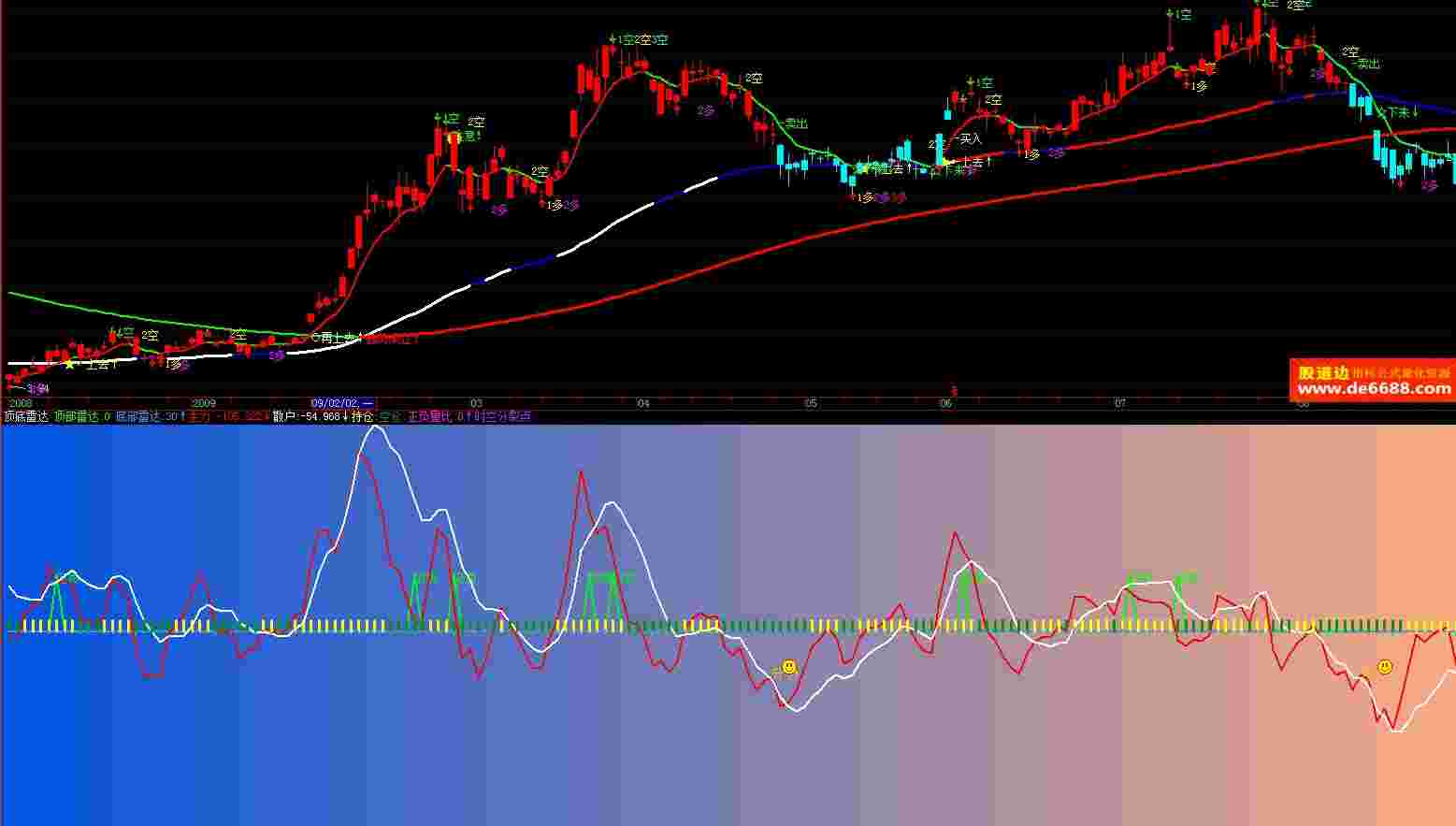Click the highest white line peak in indicator
The height and width of the screenshot is (826, 1456).
tap(376, 427)
